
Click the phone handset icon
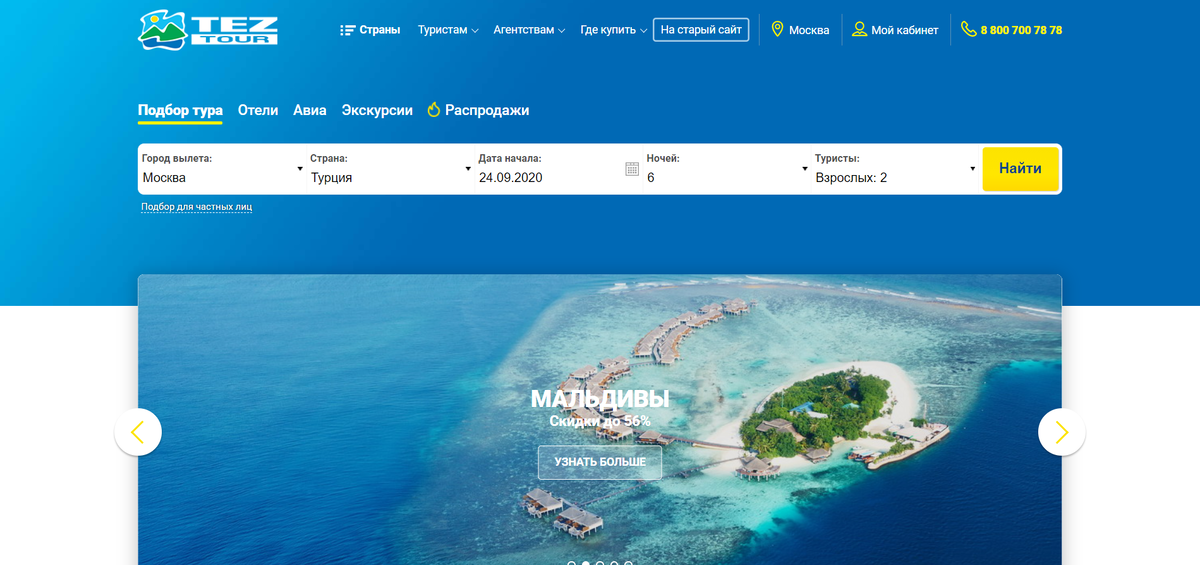[968, 29]
